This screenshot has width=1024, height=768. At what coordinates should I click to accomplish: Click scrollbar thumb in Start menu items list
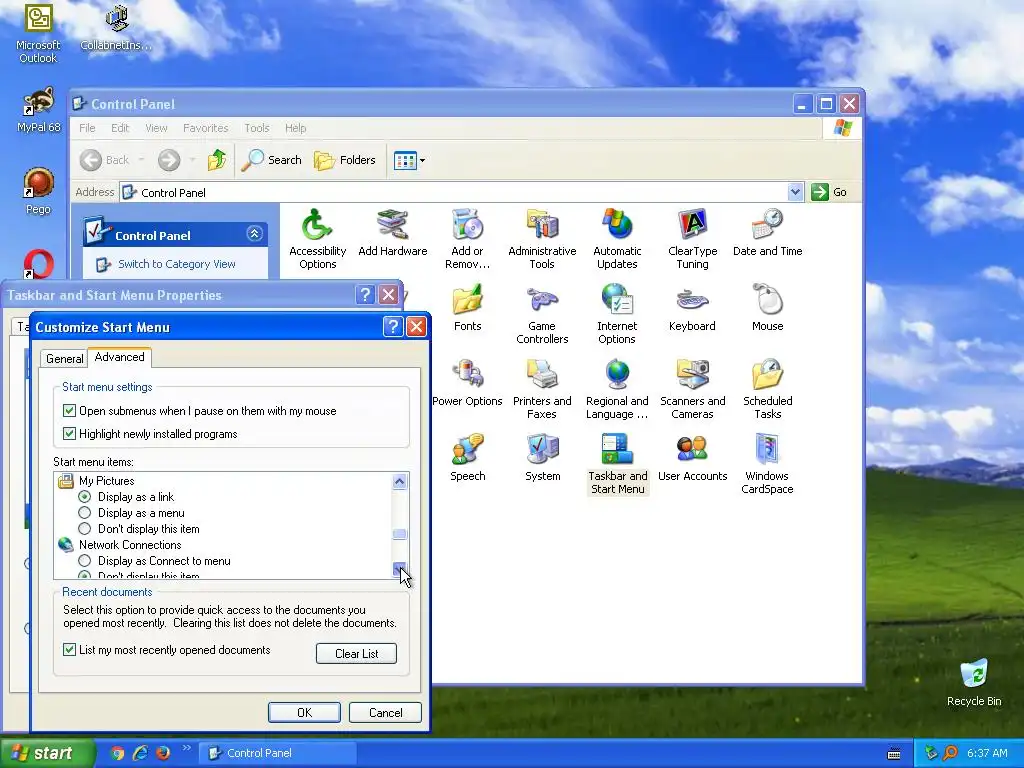400,534
